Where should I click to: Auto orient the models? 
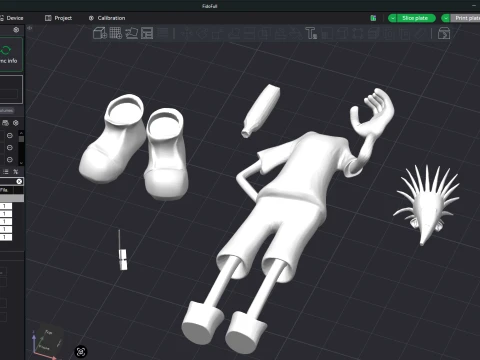(131, 33)
